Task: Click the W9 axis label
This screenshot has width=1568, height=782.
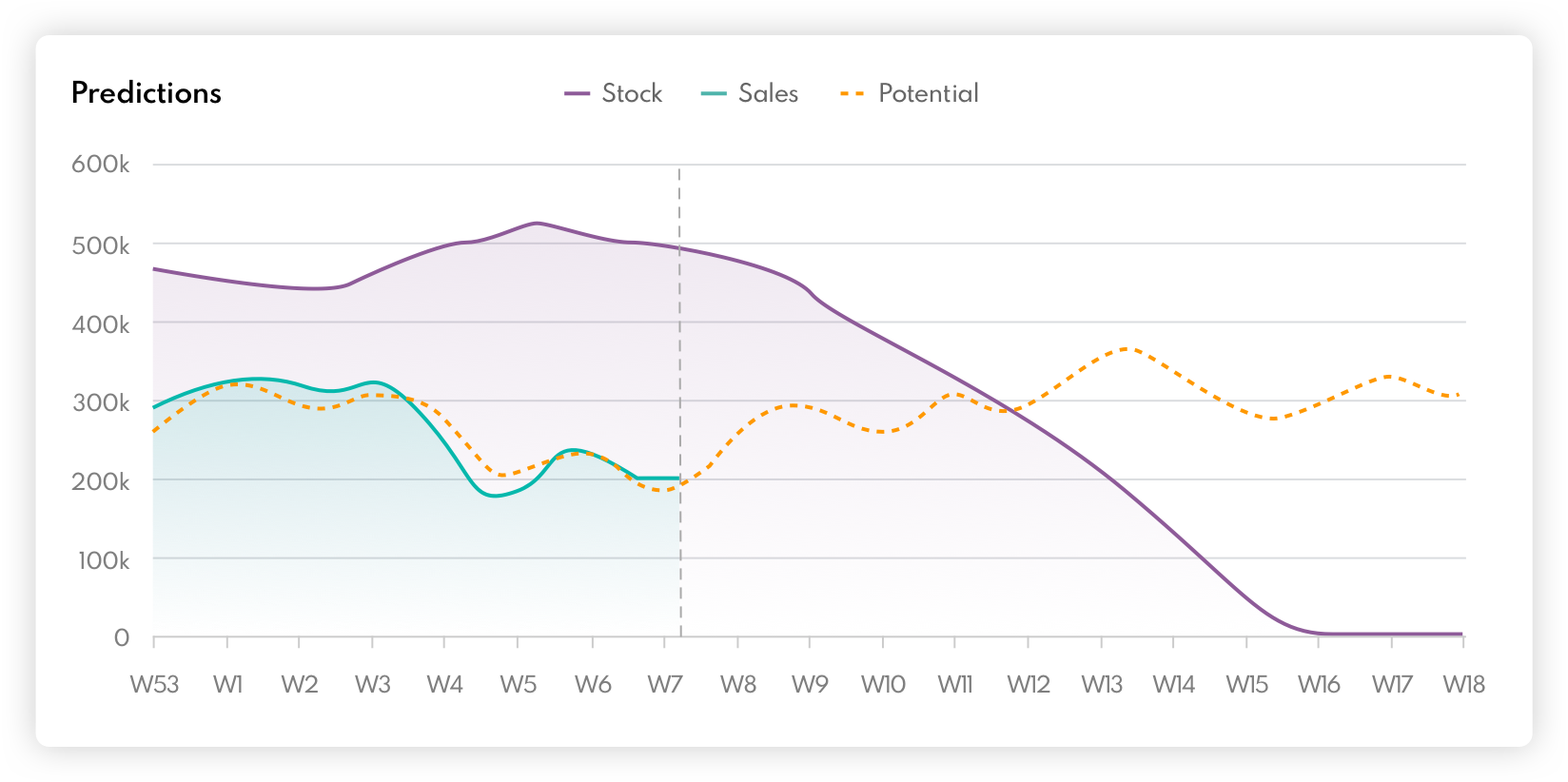Action: (x=810, y=684)
